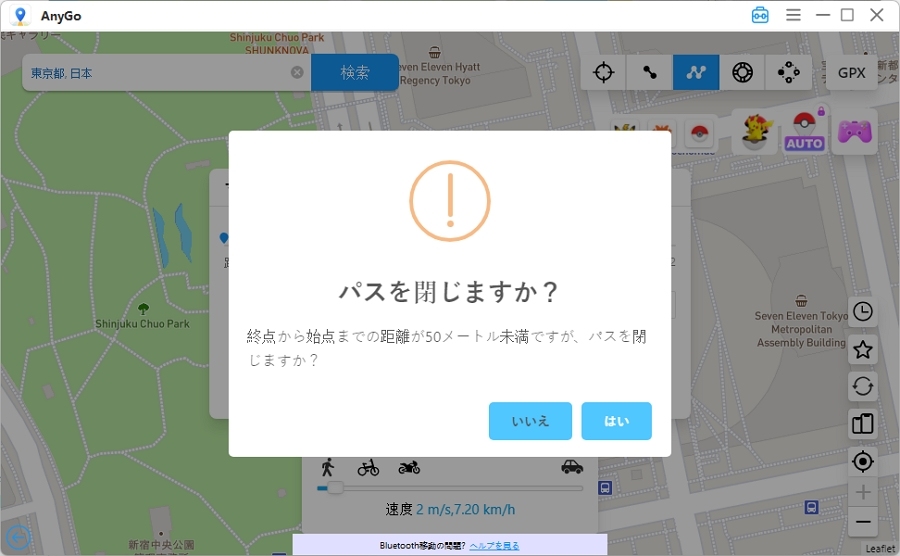Click the AnyGo app logo icon
Image resolution: width=900 pixels, height=556 pixels.
point(21,15)
